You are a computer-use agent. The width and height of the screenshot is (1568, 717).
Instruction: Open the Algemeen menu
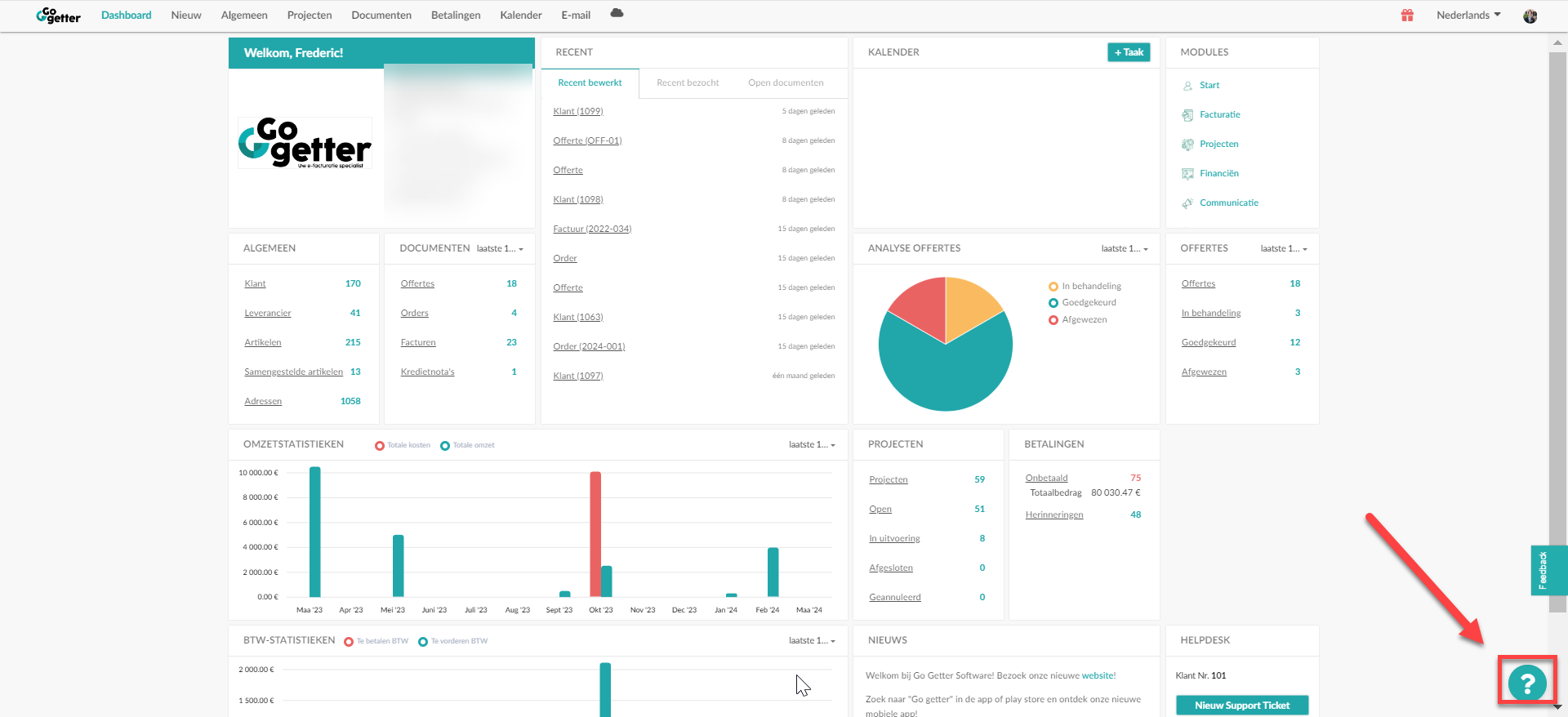coord(244,15)
